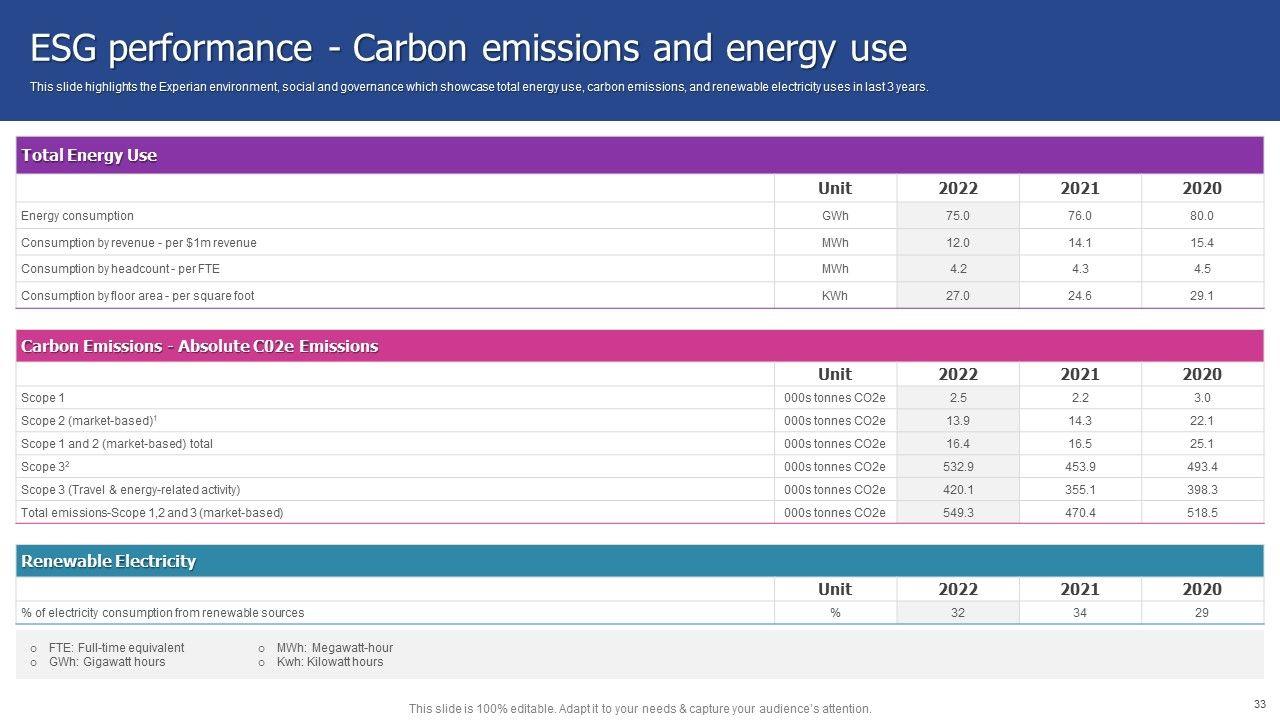
Task: Select the Scope 1 row label
Action: coord(43,398)
